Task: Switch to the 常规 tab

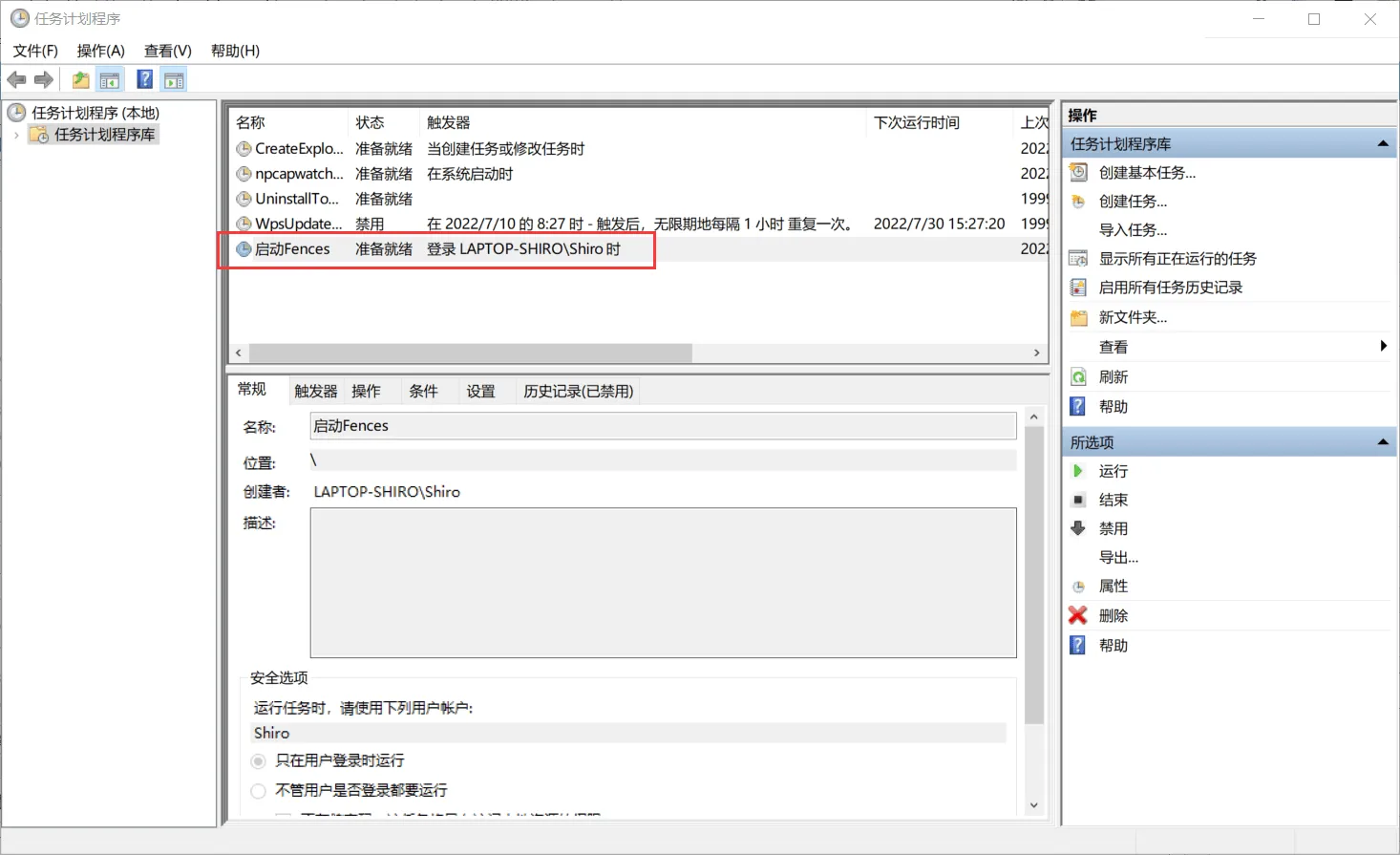Action: [x=252, y=389]
